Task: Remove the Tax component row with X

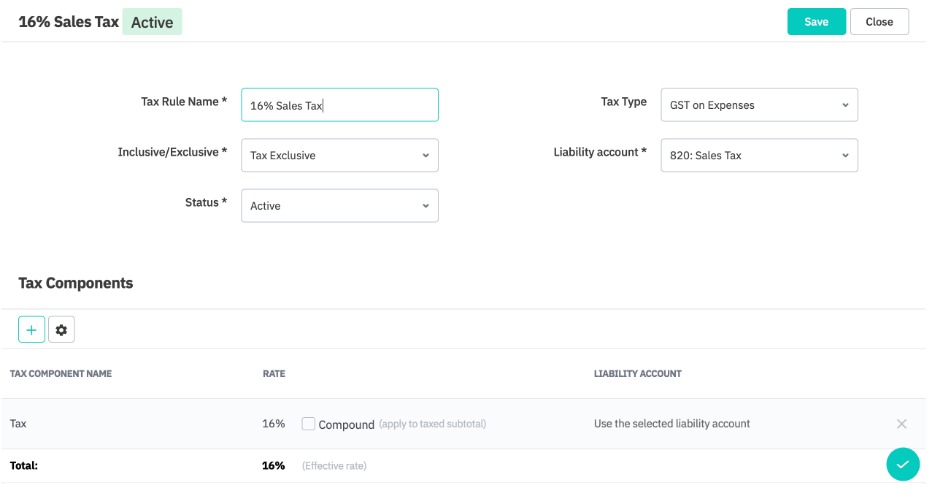Action: tap(901, 424)
